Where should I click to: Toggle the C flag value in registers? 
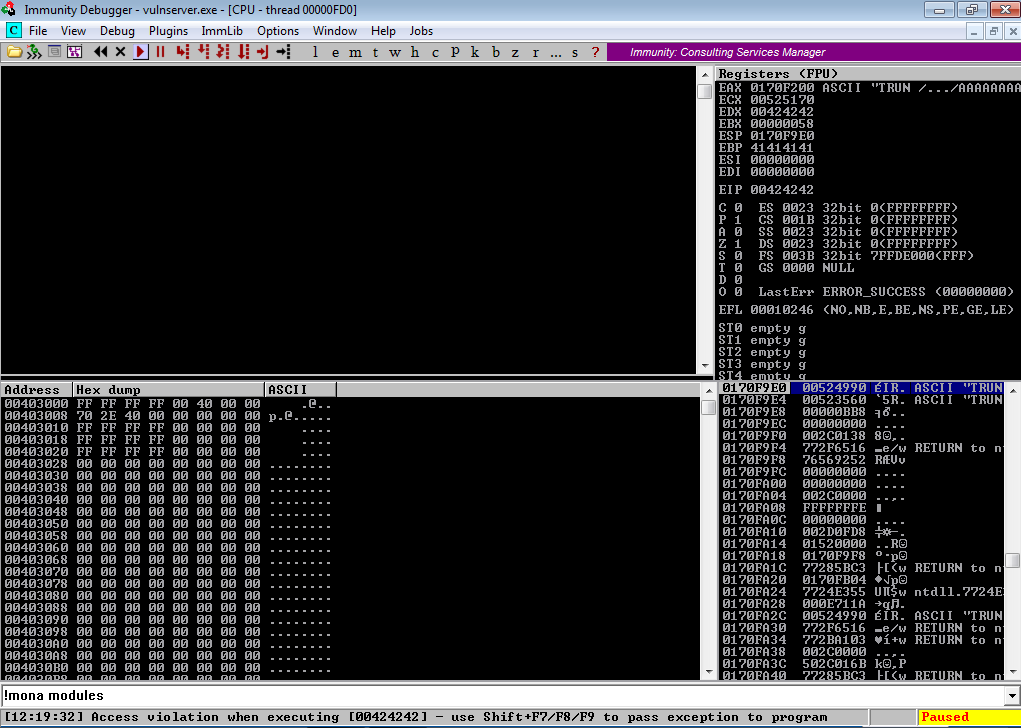pos(738,208)
